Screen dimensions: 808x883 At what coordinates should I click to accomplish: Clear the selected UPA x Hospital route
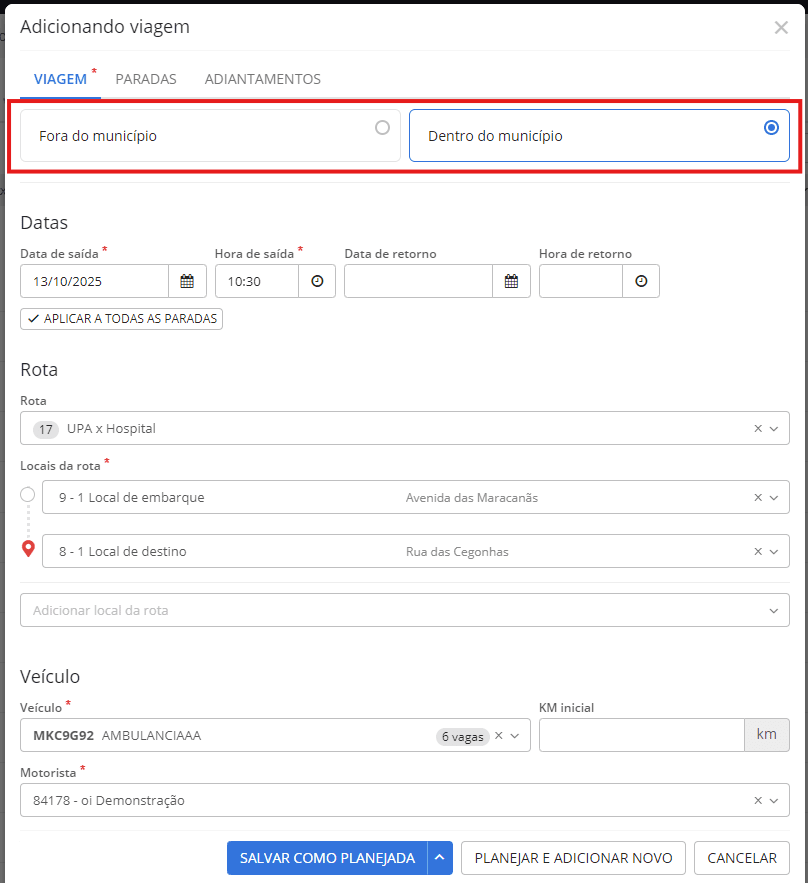click(758, 429)
